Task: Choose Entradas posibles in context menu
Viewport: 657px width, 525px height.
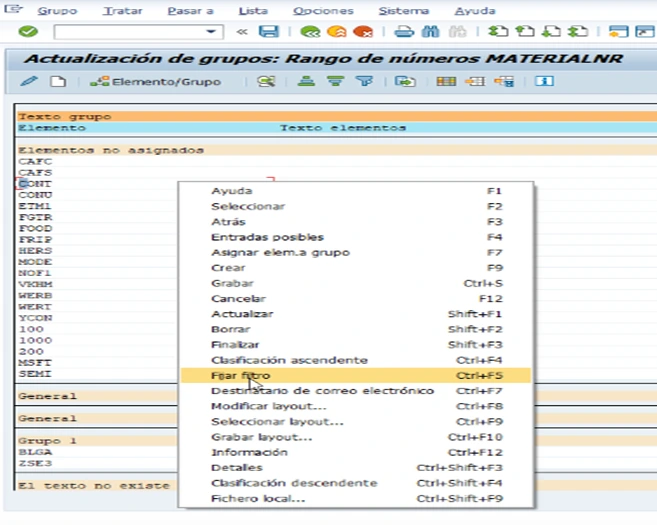Action: (356, 237)
